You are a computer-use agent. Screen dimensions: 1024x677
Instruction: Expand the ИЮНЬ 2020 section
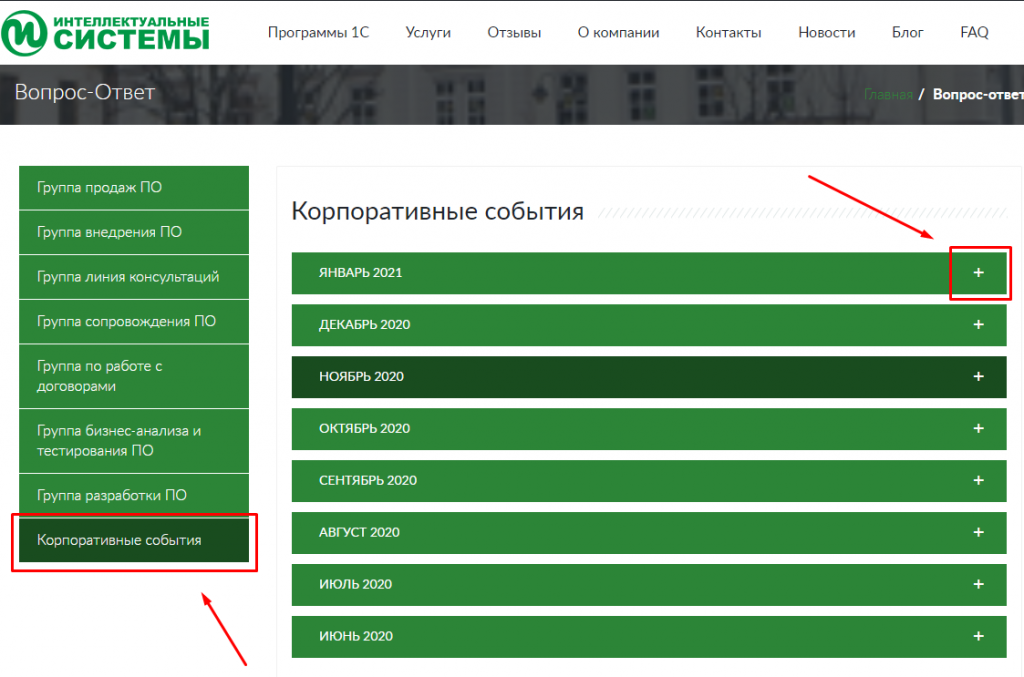tap(979, 636)
